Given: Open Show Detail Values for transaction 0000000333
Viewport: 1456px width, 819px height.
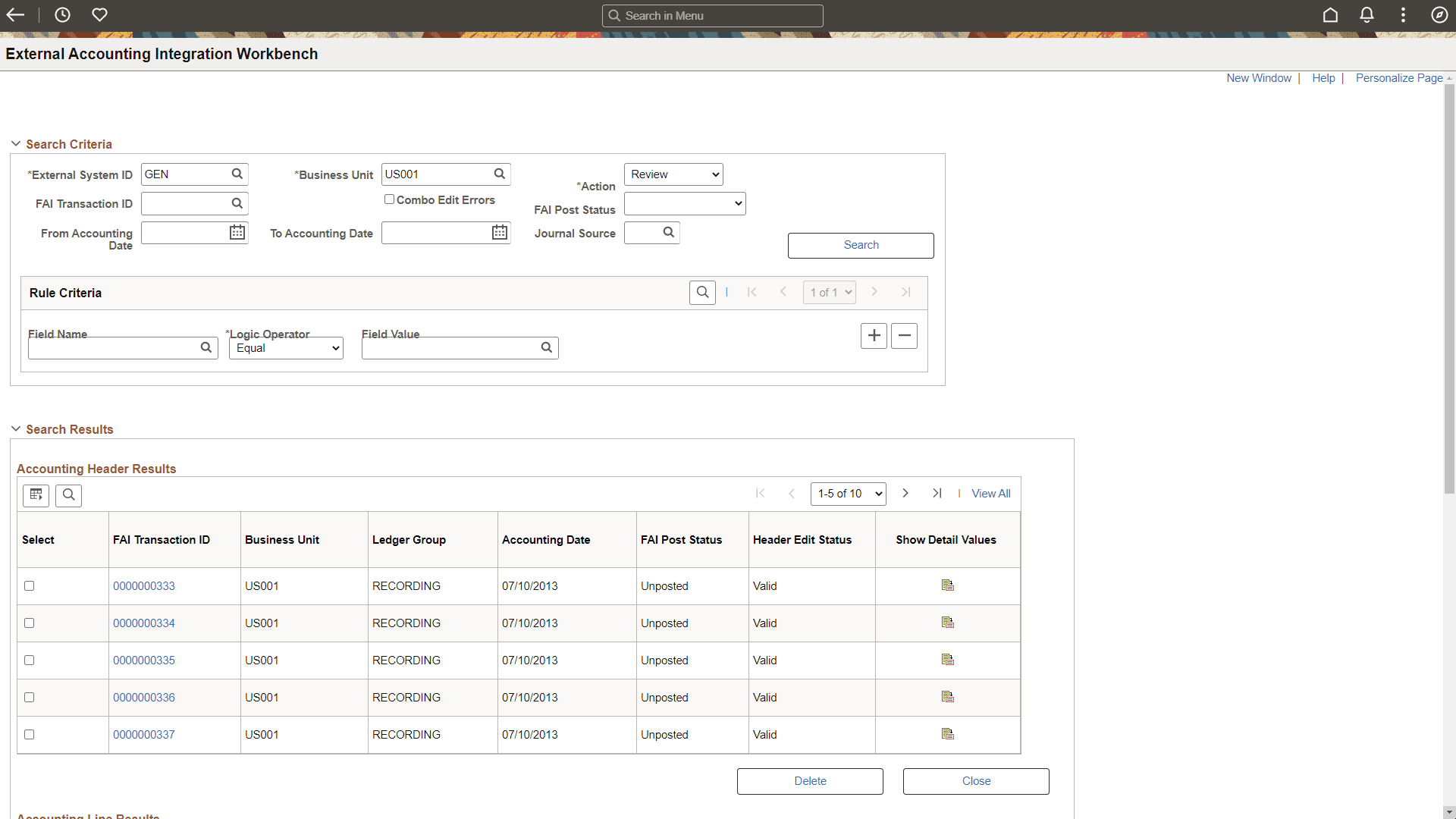Looking at the screenshot, I should [947, 585].
